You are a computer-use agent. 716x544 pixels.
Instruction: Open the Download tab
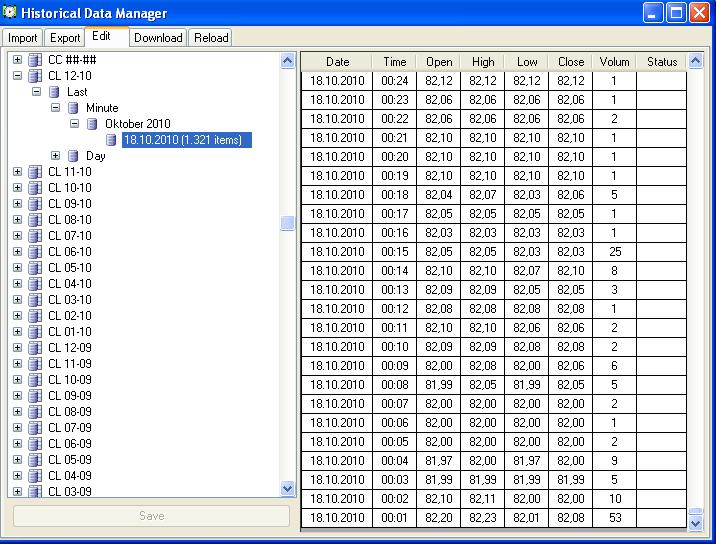[158, 37]
